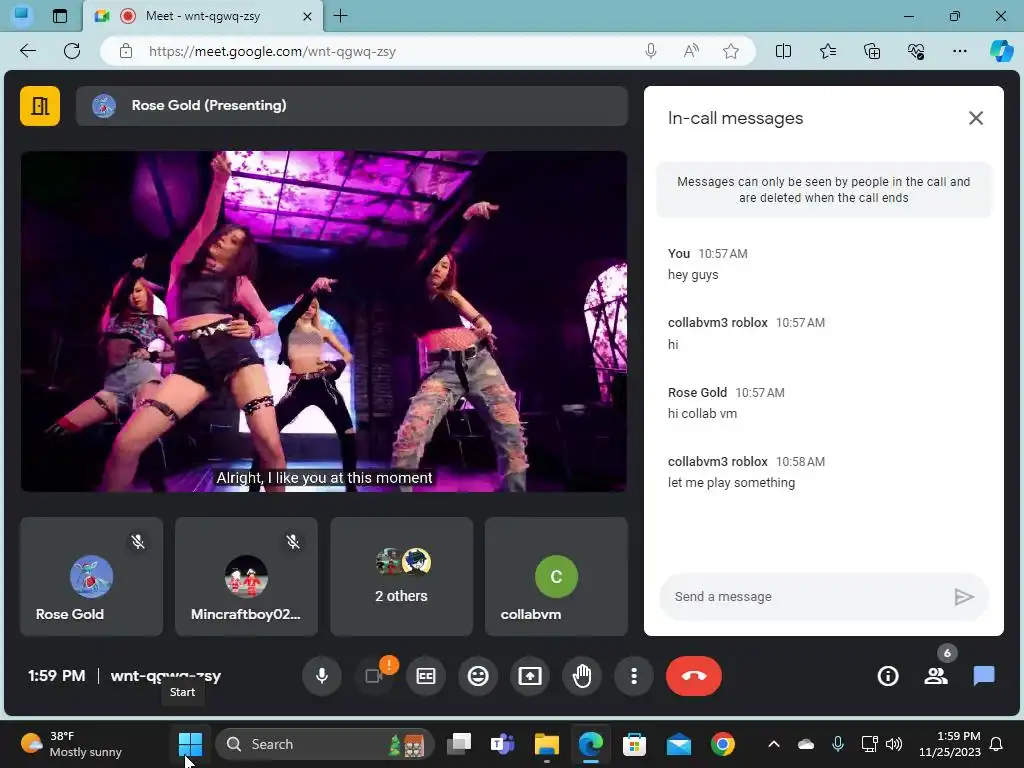The image size is (1024, 768).
Task: Select the Rose Gold participant tile
Action: pos(91,577)
